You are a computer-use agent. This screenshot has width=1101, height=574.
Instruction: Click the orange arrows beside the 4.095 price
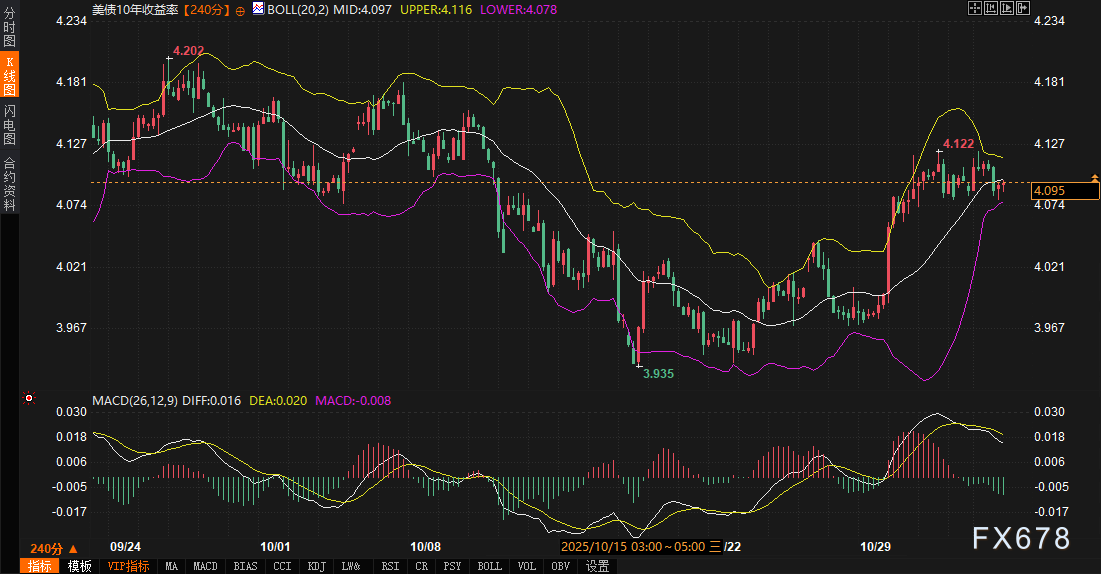tap(1094, 180)
